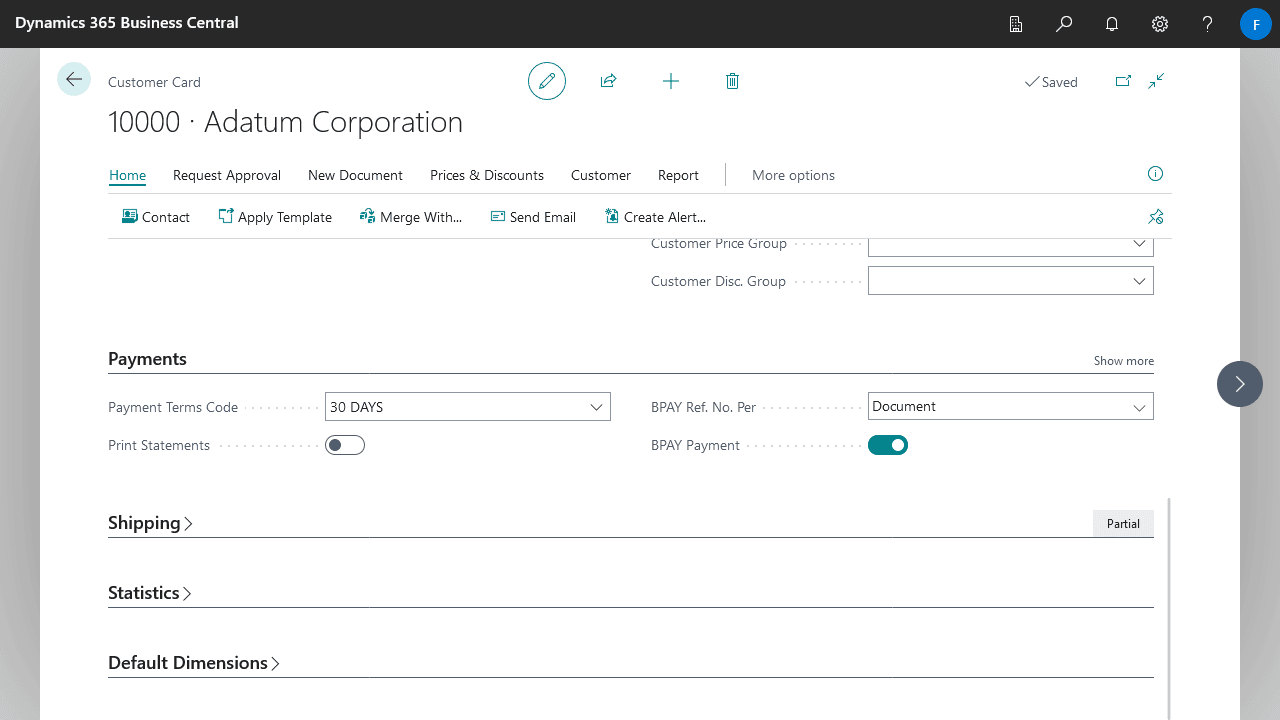Screen dimensions: 1280x720
Task: Click the collapse page icon
Action: [x=1156, y=81]
